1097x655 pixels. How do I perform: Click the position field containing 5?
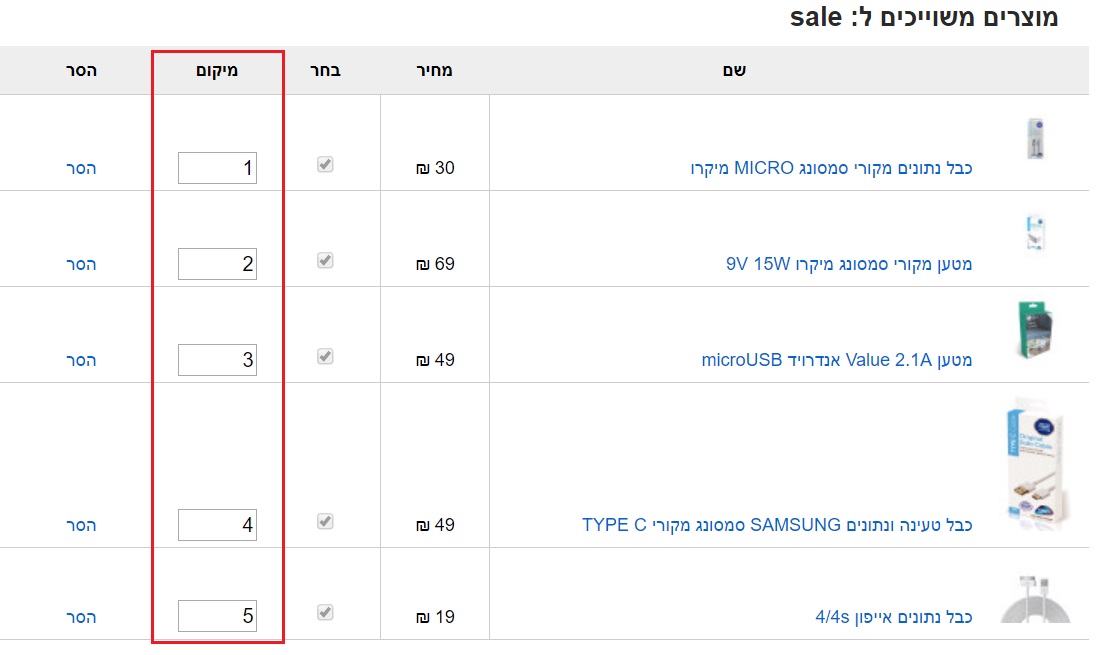click(x=217, y=616)
